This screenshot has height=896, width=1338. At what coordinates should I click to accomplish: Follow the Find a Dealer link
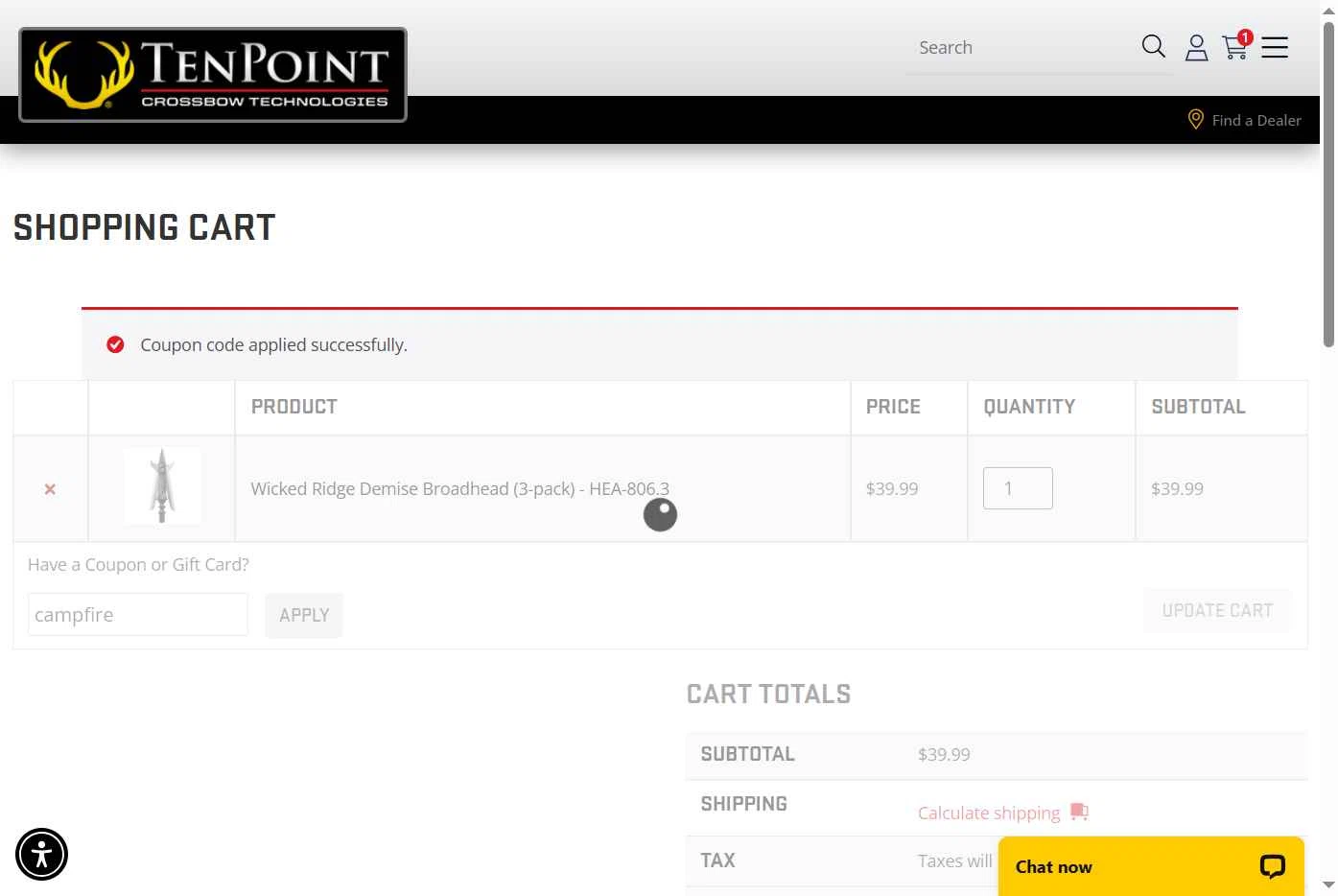coord(1256,120)
